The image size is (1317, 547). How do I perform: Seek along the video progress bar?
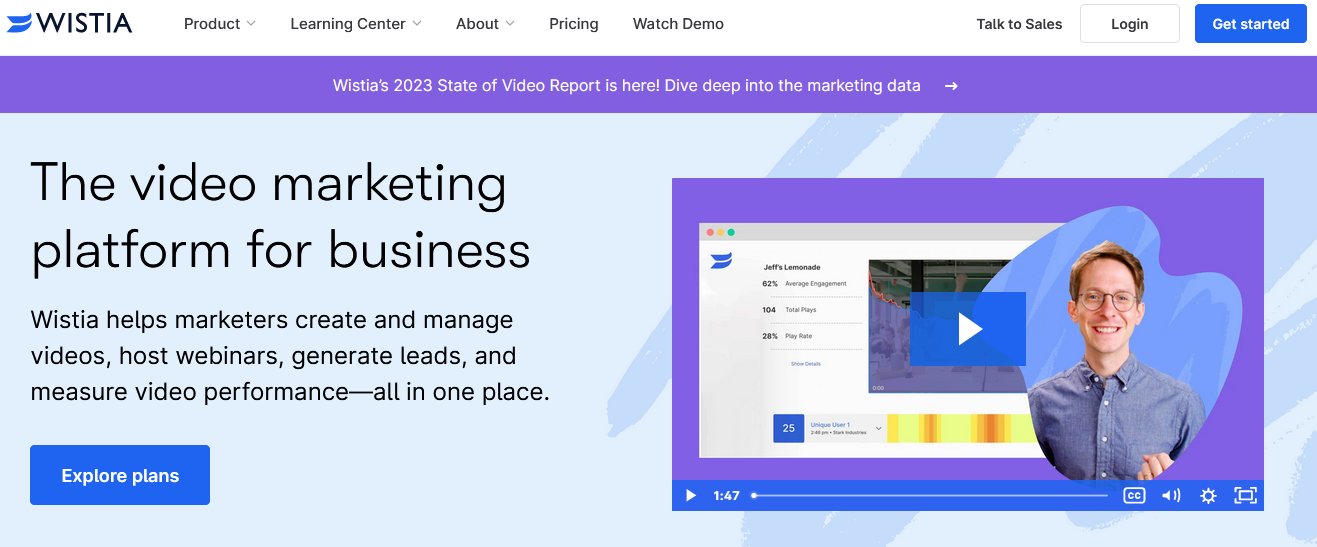pos(930,495)
